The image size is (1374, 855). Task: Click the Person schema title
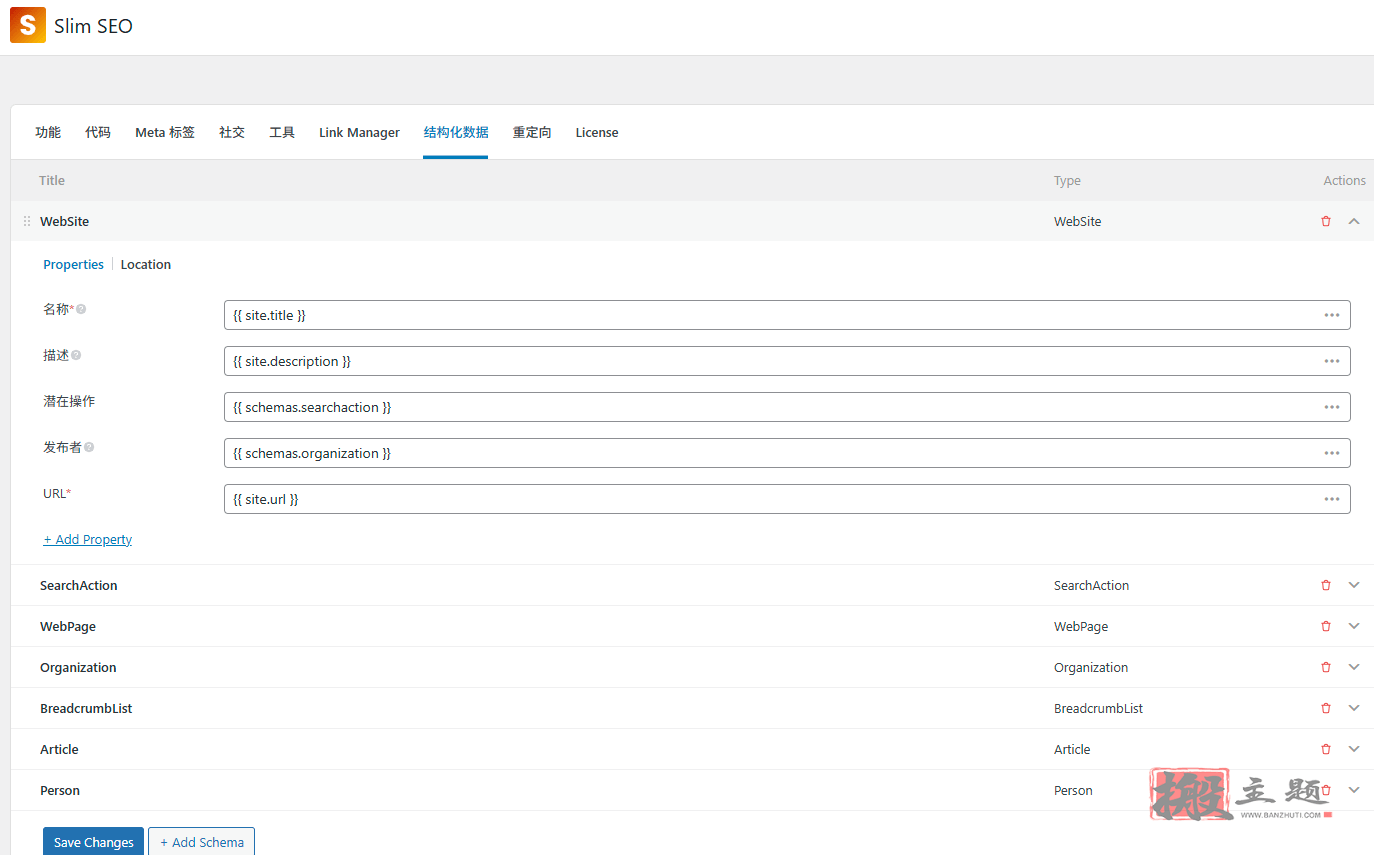(60, 790)
